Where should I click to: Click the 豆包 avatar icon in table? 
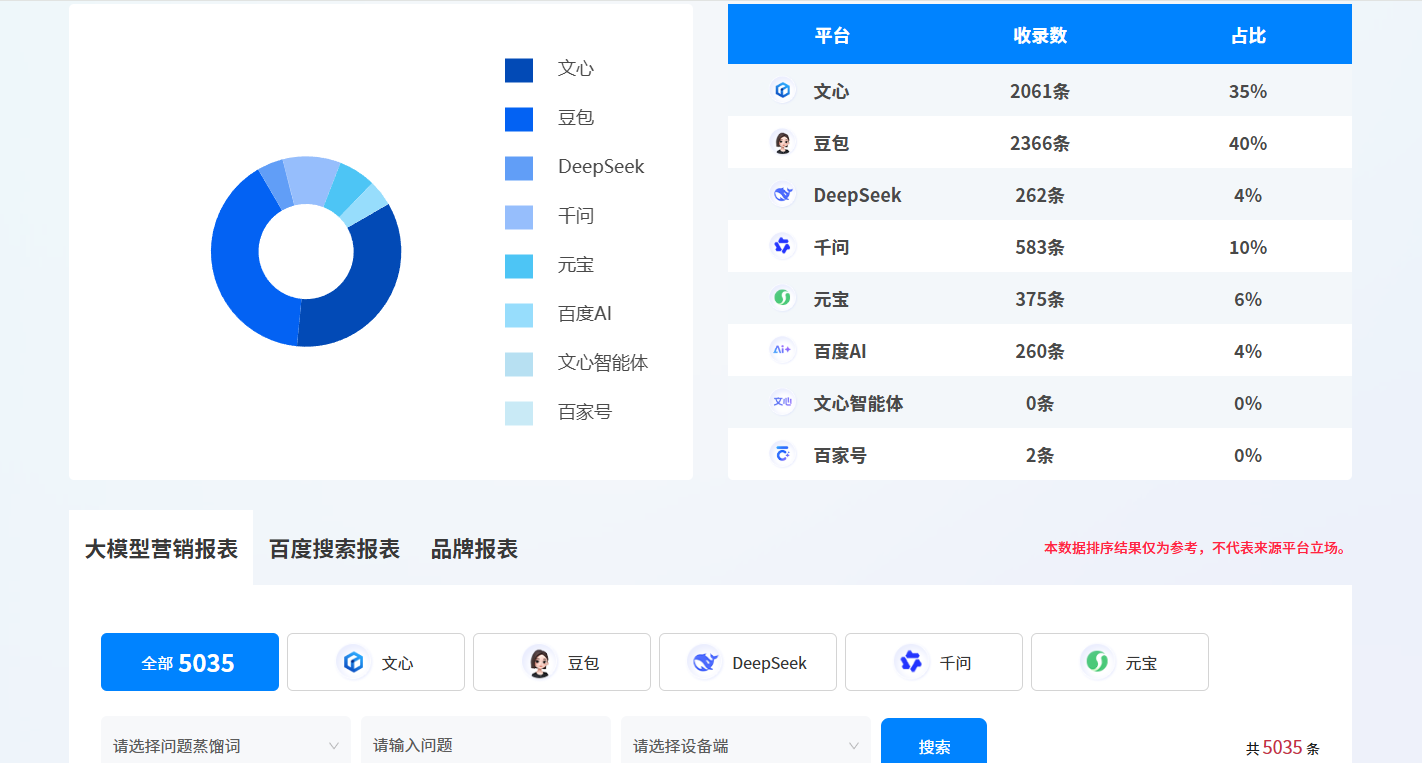[782, 143]
